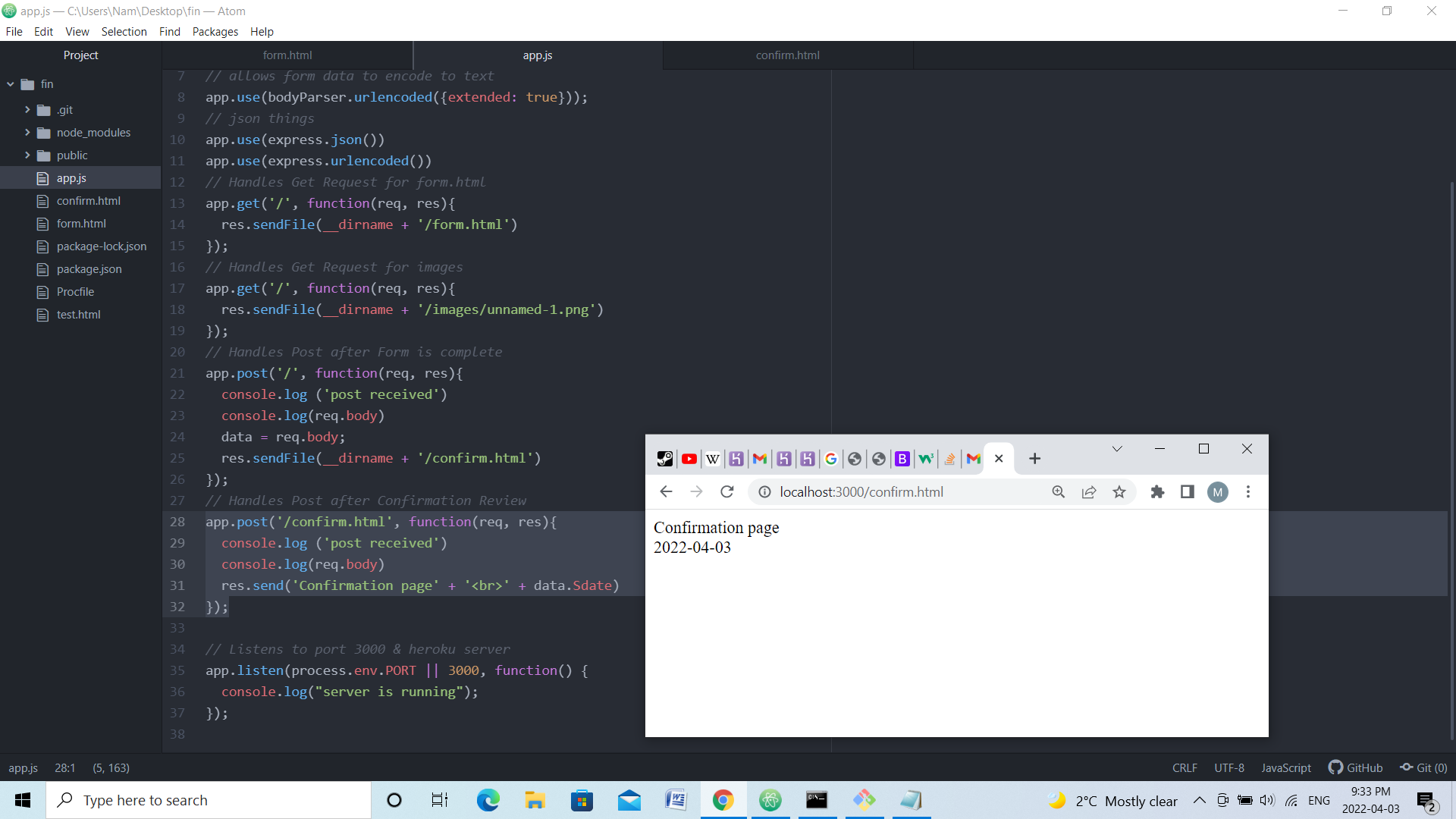
Task: Switch to the confirm.html editor tab
Action: tap(788, 55)
